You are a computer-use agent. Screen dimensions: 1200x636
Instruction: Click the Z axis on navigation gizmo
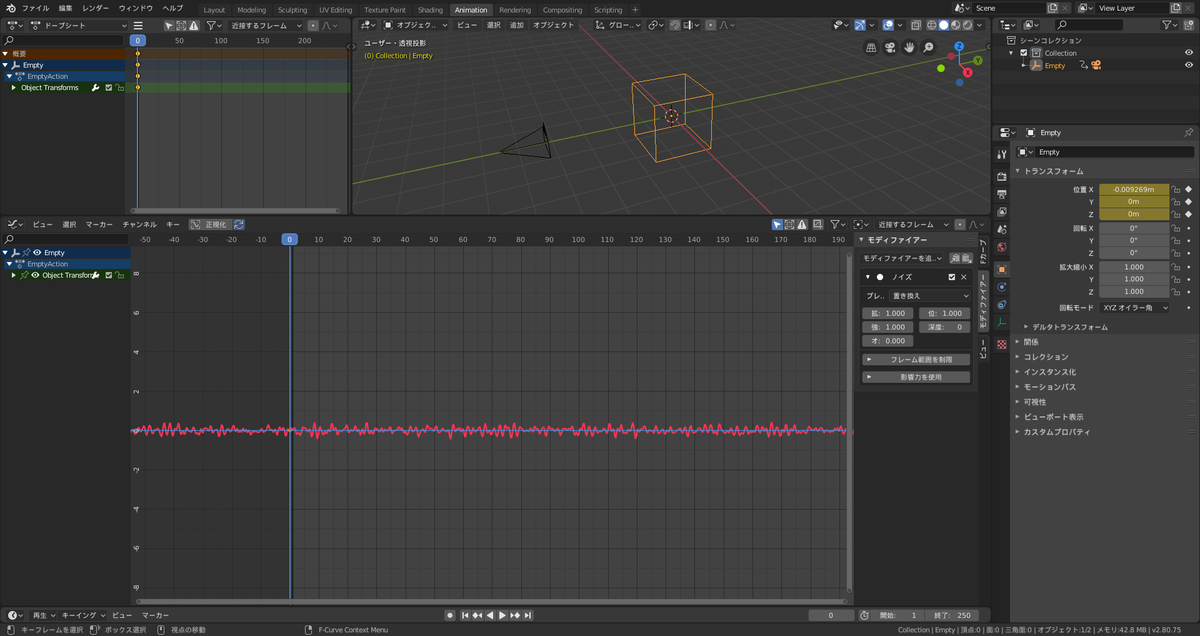pyautogui.click(x=958, y=47)
